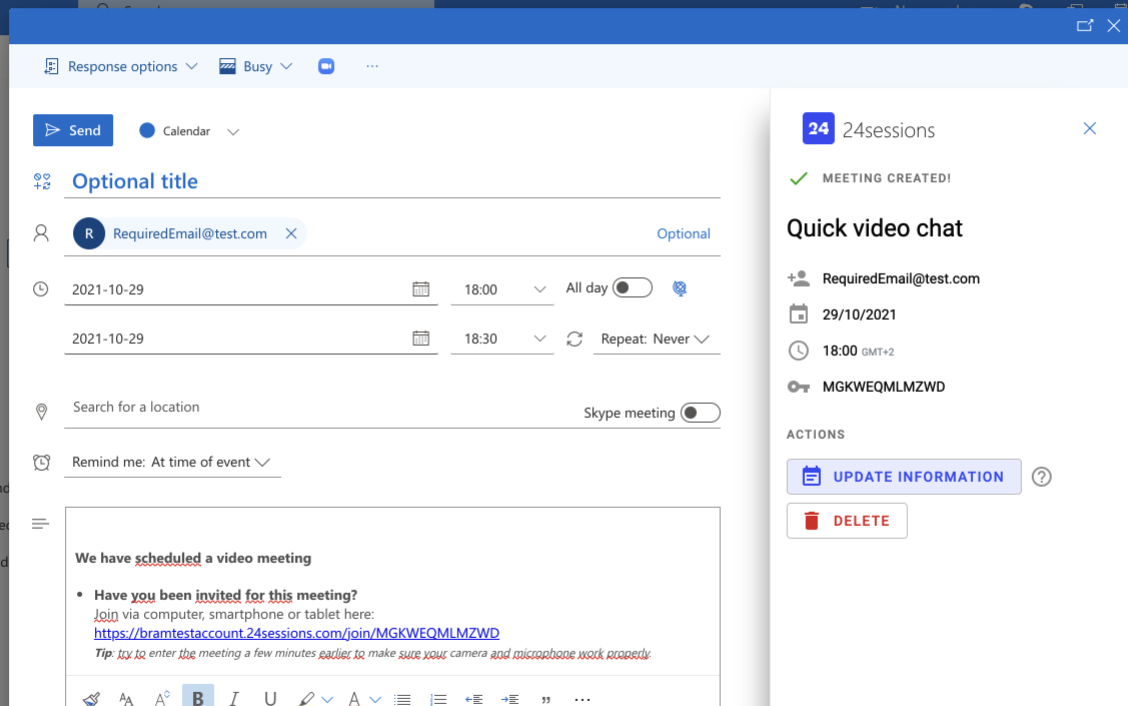Click the Zoom meeting icon in toolbar
The width and height of the screenshot is (1128, 706).
pyautogui.click(x=326, y=66)
